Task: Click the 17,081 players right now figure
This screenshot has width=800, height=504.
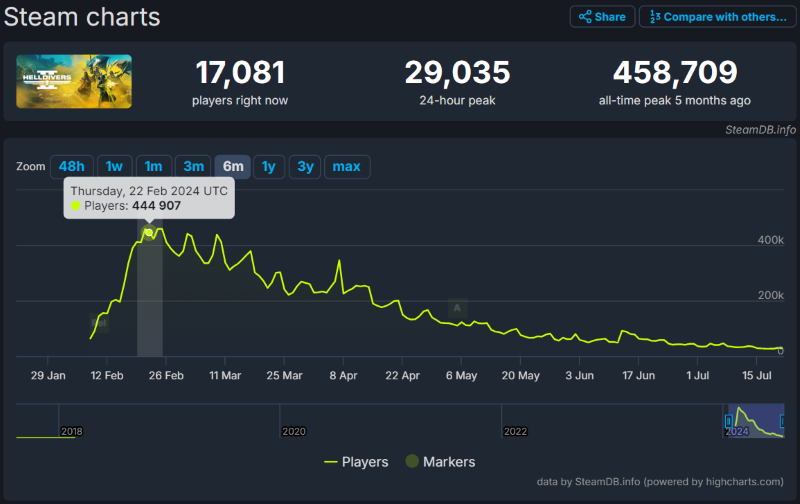Action: click(x=240, y=72)
